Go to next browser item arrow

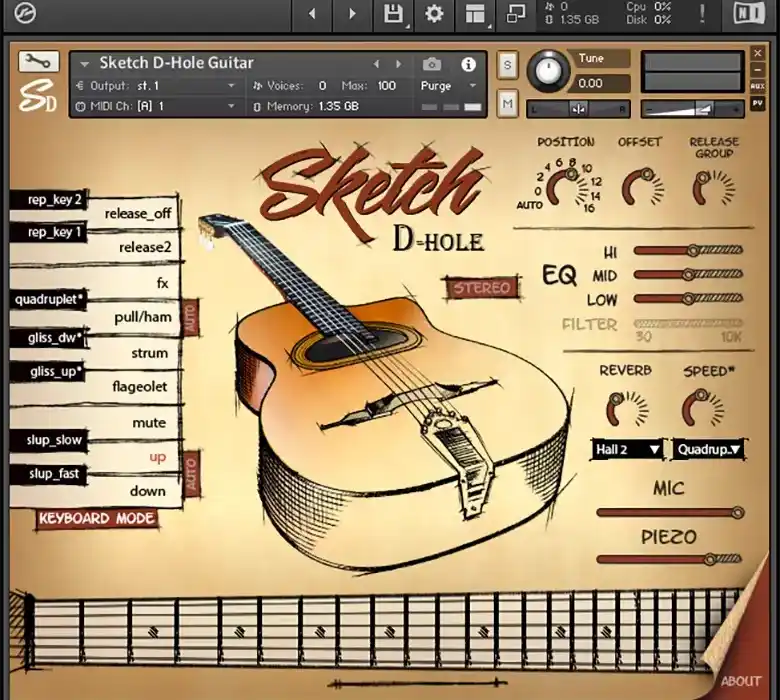pos(352,13)
